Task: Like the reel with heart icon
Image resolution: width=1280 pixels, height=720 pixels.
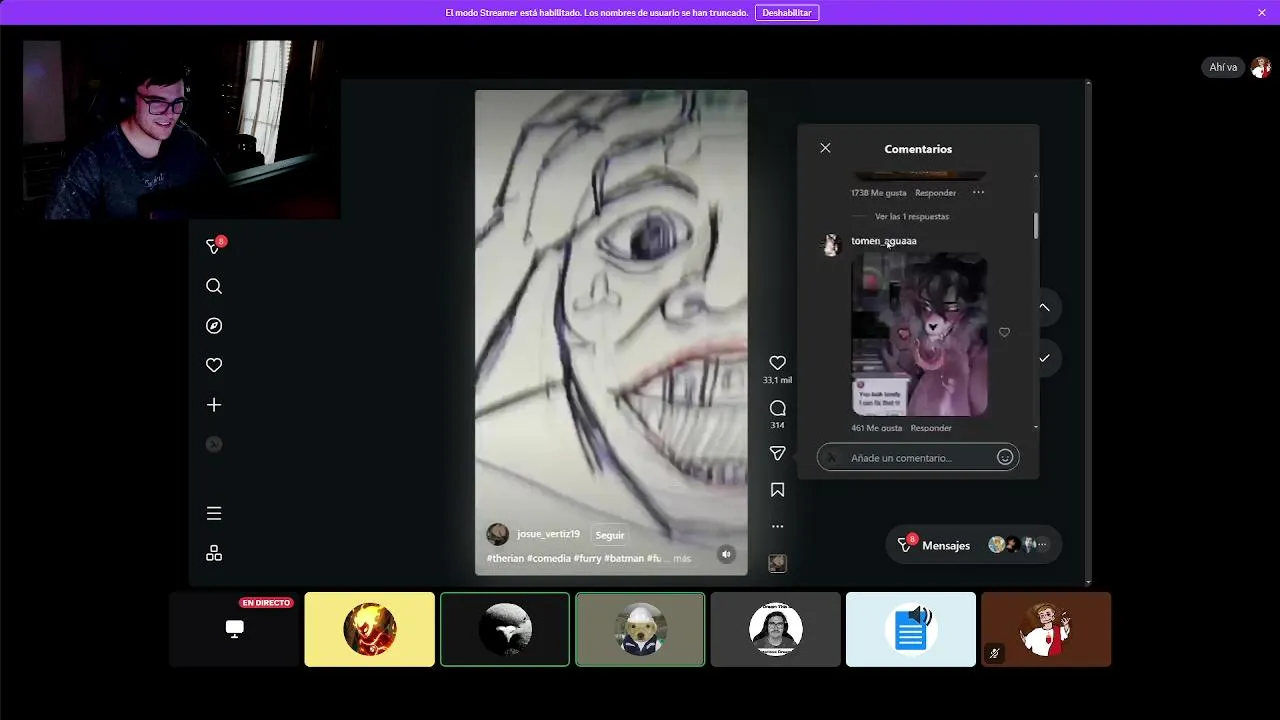Action: [x=777, y=362]
